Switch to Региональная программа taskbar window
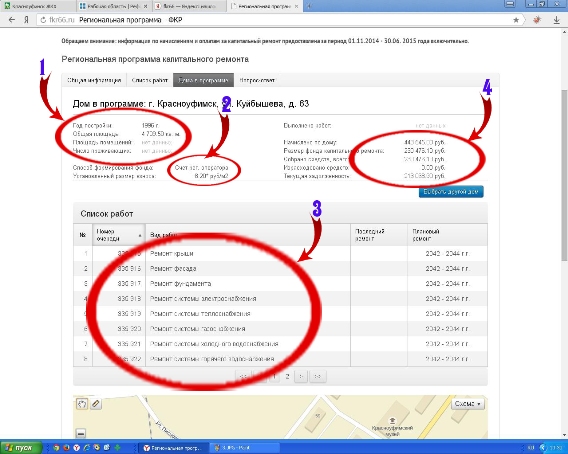Screen dimensions: 568x454 (x=173, y=448)
